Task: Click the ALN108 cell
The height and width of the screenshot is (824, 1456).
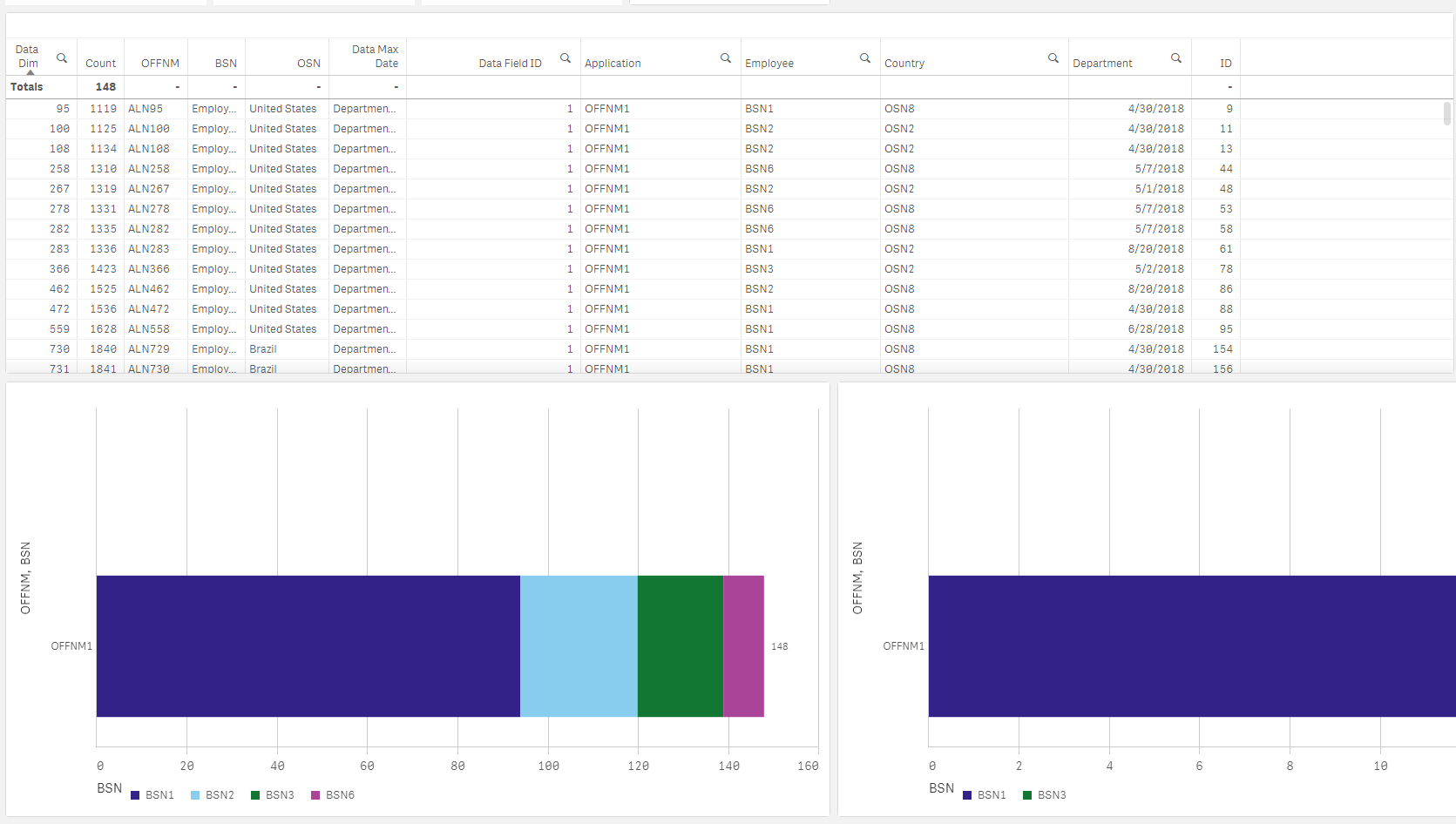Action: [149, 149]
